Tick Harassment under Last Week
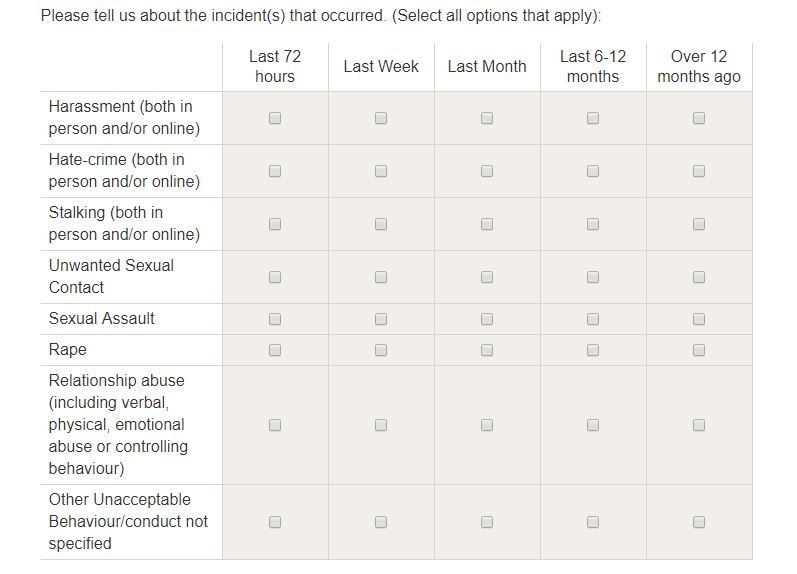Image resolution: width=797 pixels, height=574 pixels. pos(381,118)
